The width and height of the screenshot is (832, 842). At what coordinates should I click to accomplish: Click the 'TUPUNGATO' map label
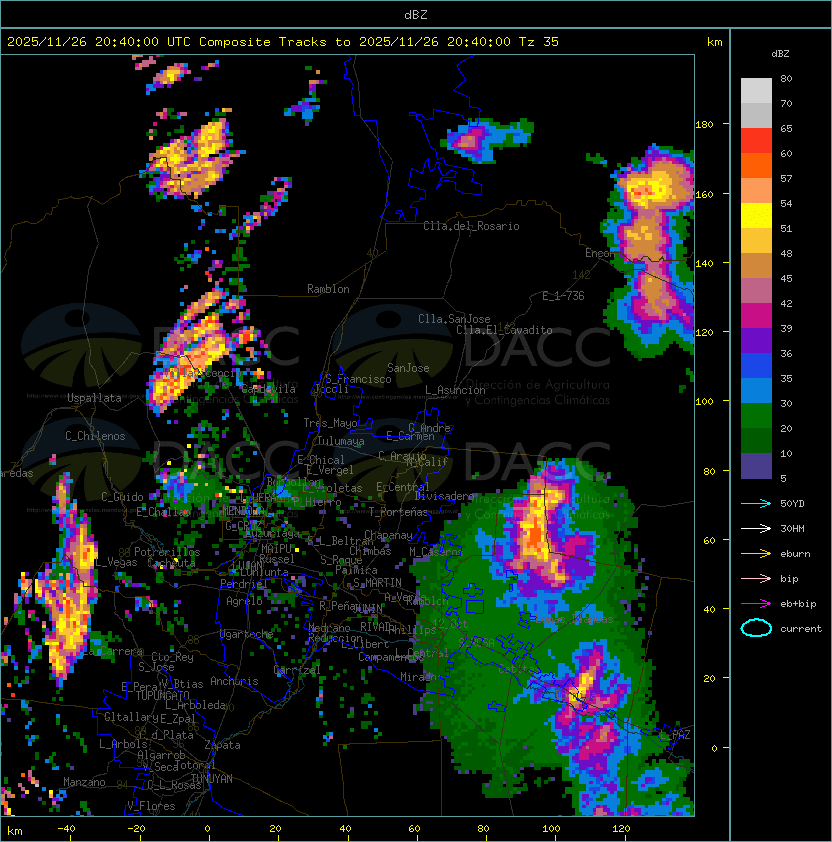162,695
